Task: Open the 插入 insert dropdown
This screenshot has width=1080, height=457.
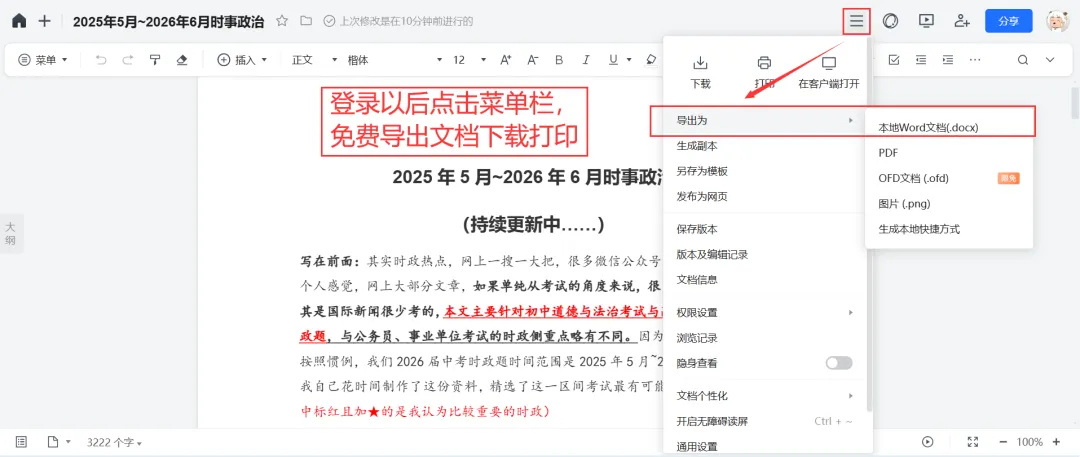Action: tap(242, 60)
